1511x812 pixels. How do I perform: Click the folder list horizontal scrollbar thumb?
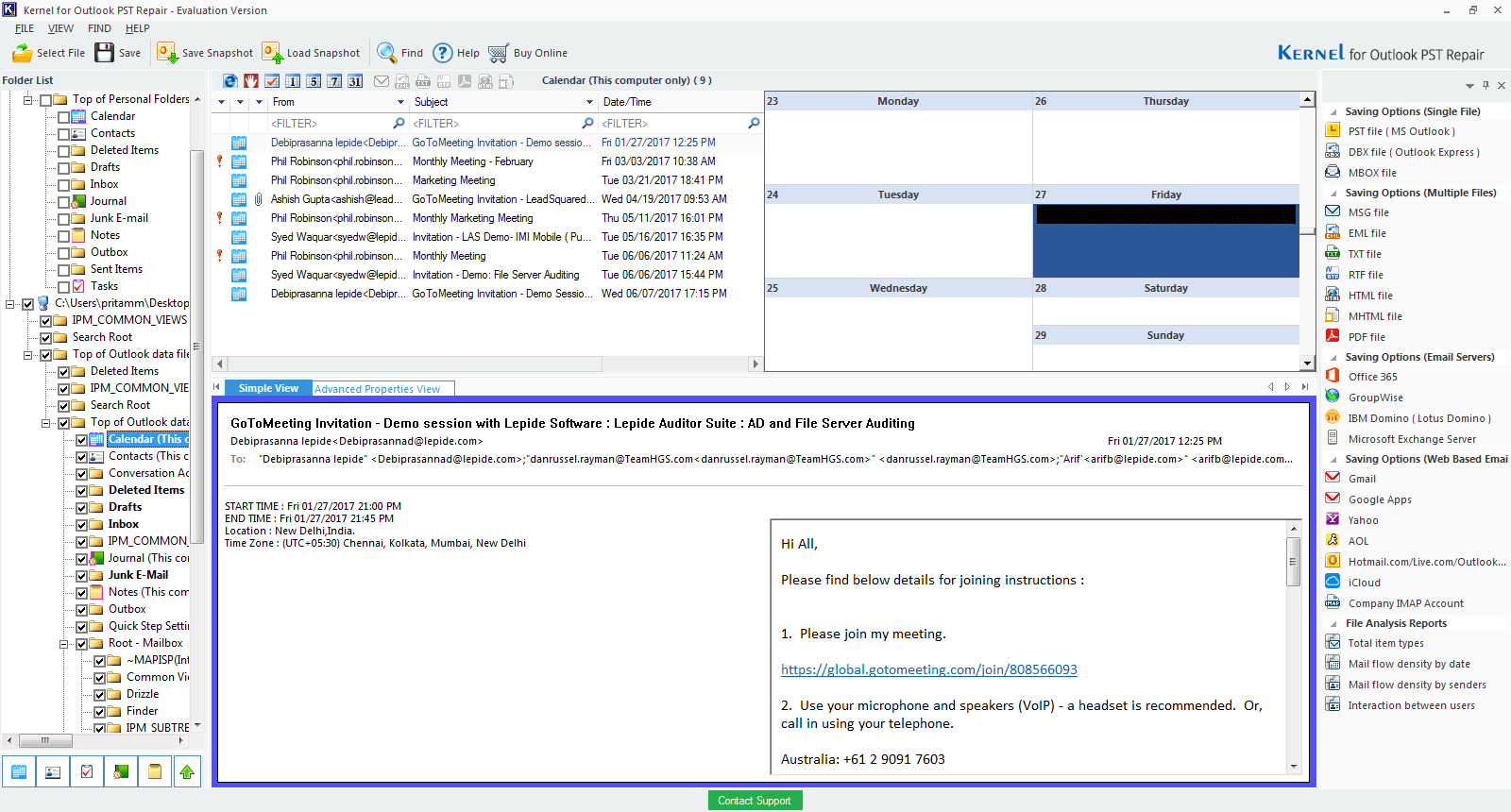[x=44, y=740]
